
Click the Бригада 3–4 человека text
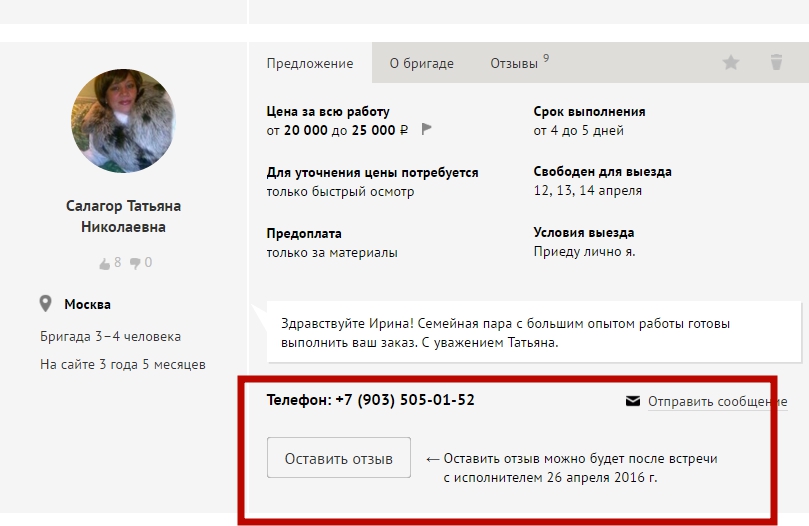coord(110,336)
